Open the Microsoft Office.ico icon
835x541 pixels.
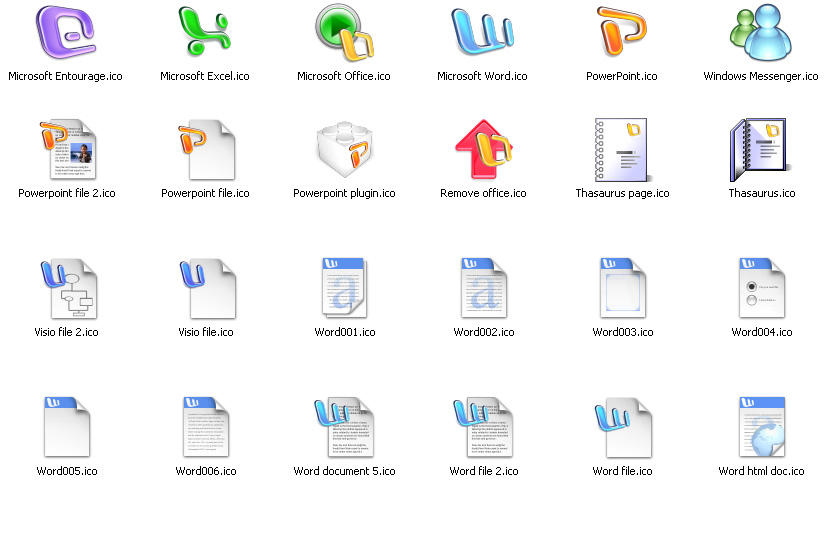click(x=344, y=32)
